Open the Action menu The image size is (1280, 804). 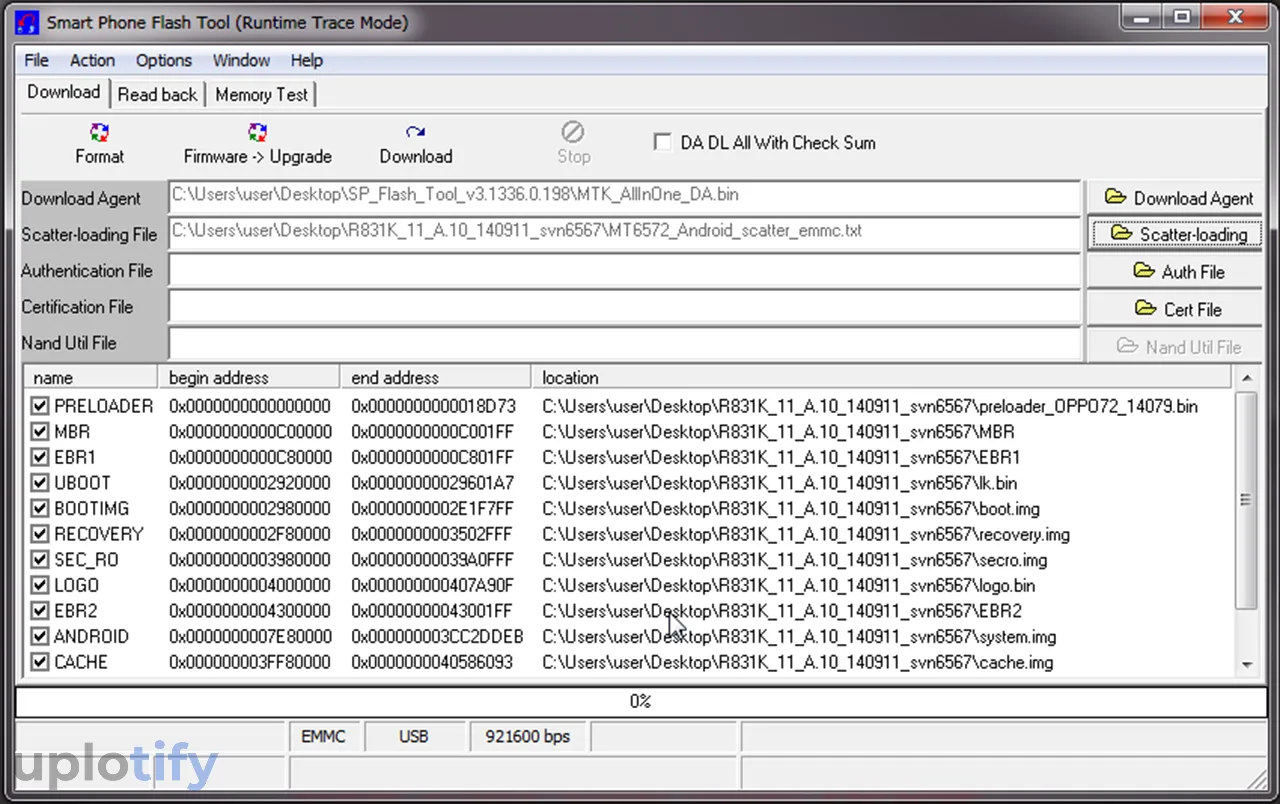pyautogui.click(x=92, y=60)
